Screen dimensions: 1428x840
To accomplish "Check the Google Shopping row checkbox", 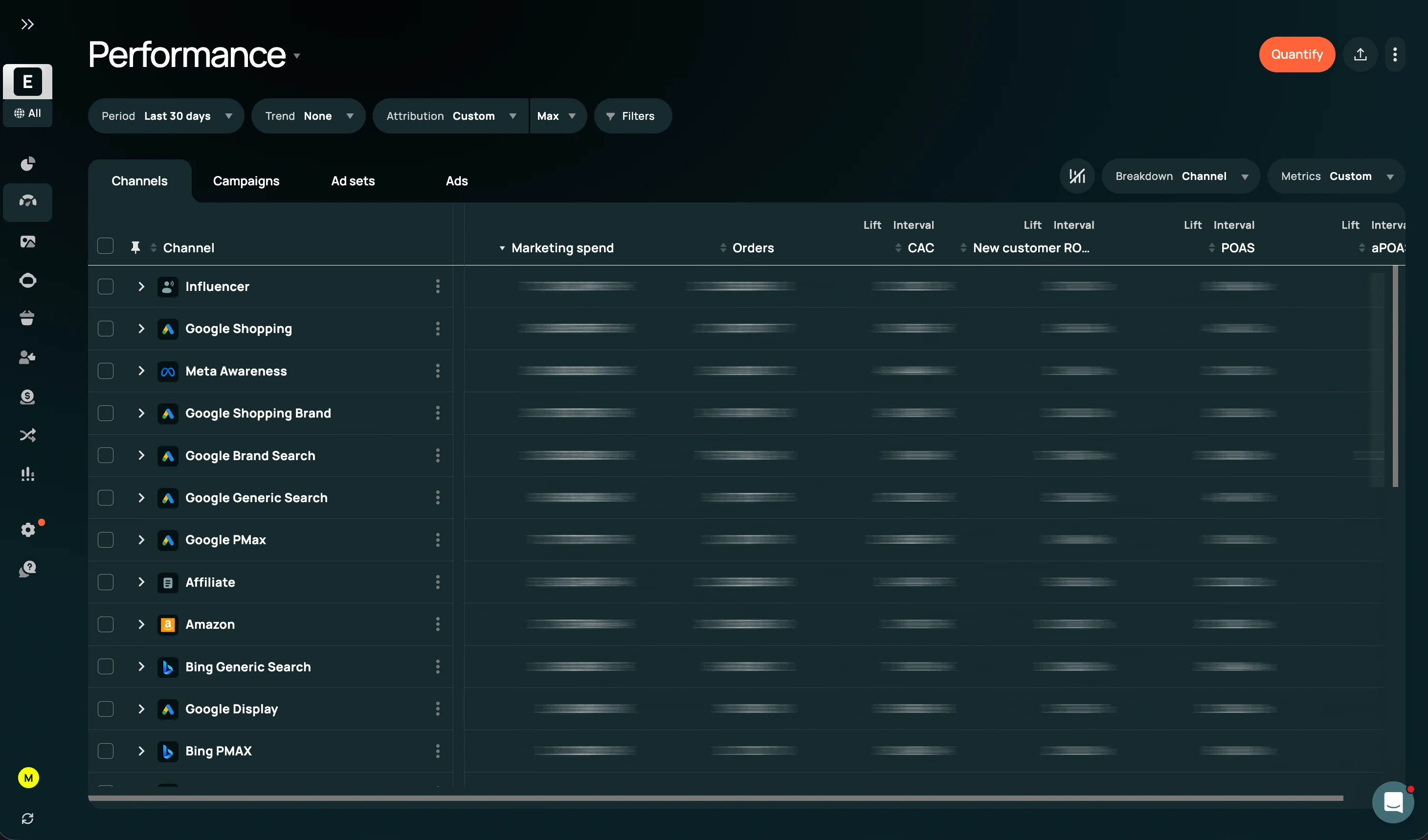I will tap(106, 329).
